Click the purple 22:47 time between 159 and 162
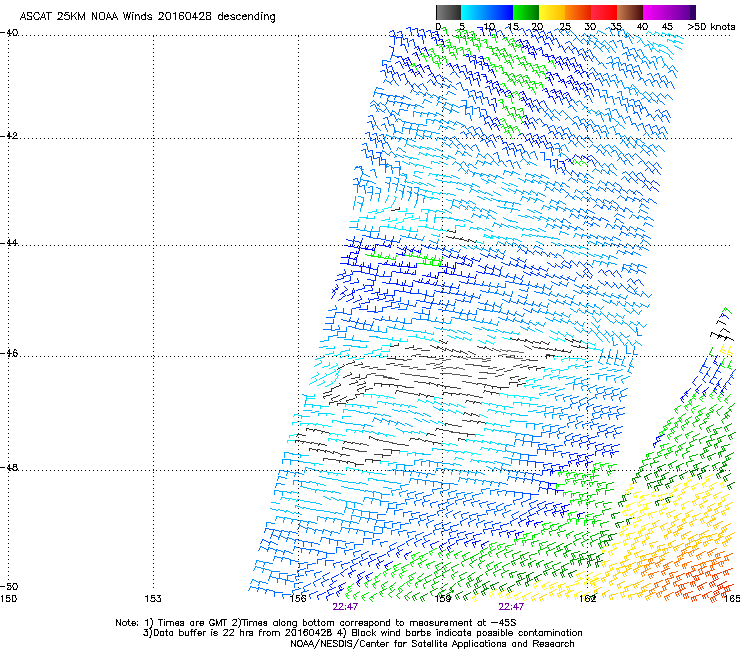740x650 pixels. 511,607
